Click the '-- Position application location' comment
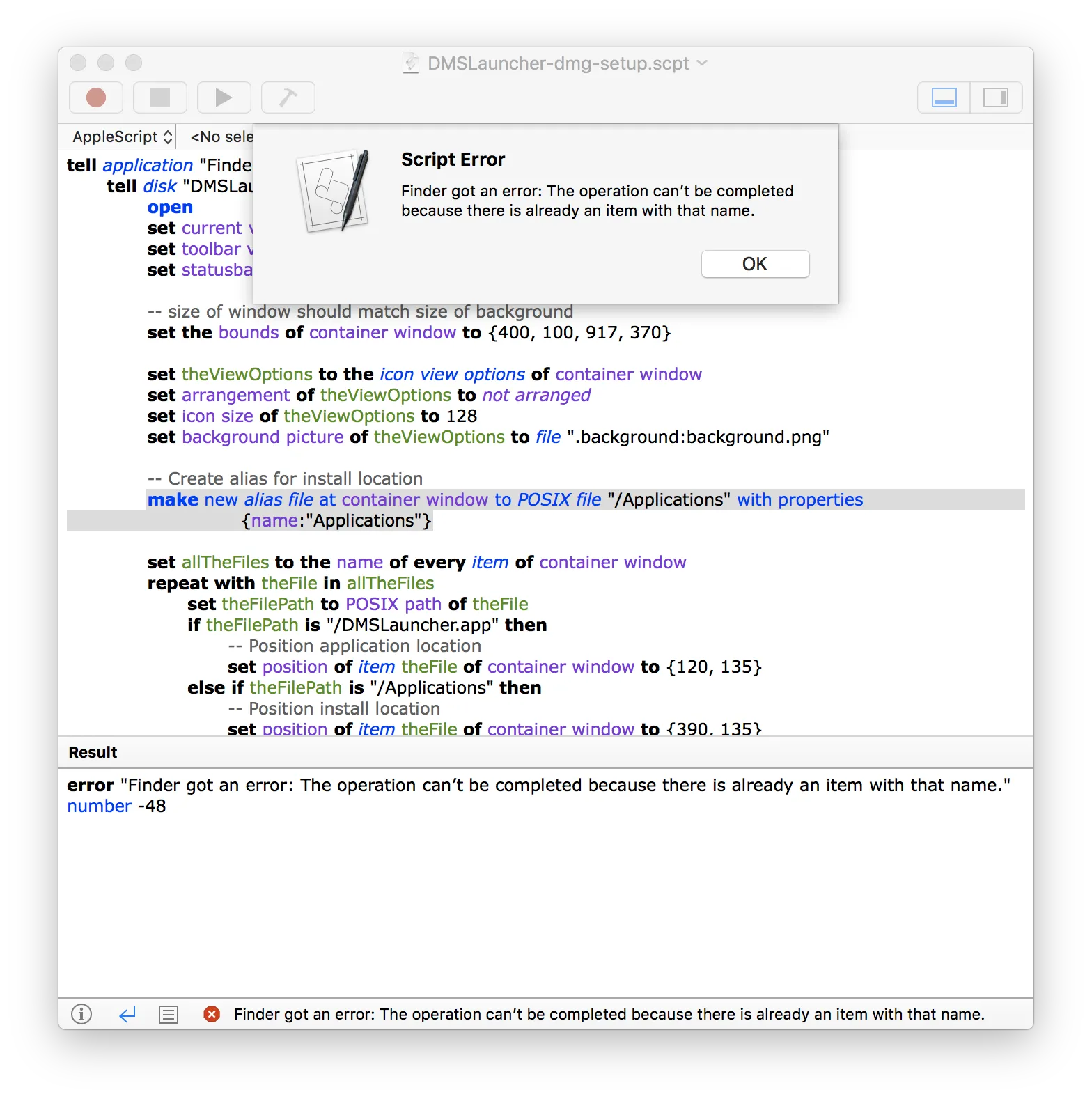The width and height of the screenshot is (1092, 1099). pos(354,646)
